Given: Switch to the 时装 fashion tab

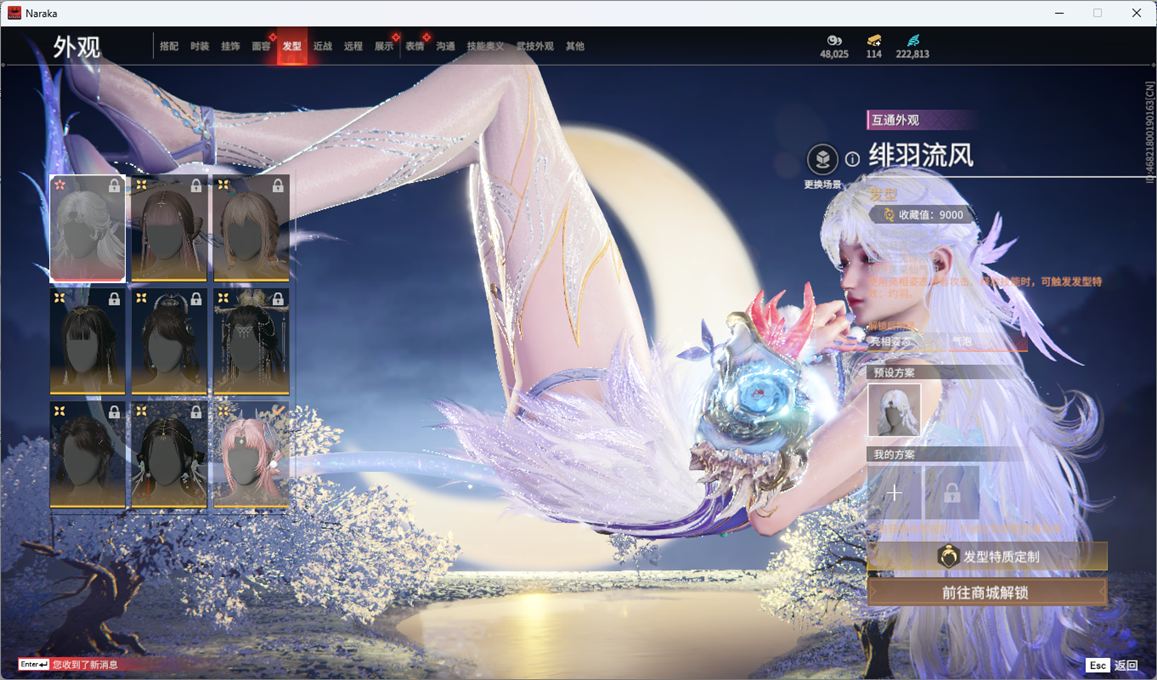Looking at the screenshot, I should pyautogui.click(x=199, y=46).
